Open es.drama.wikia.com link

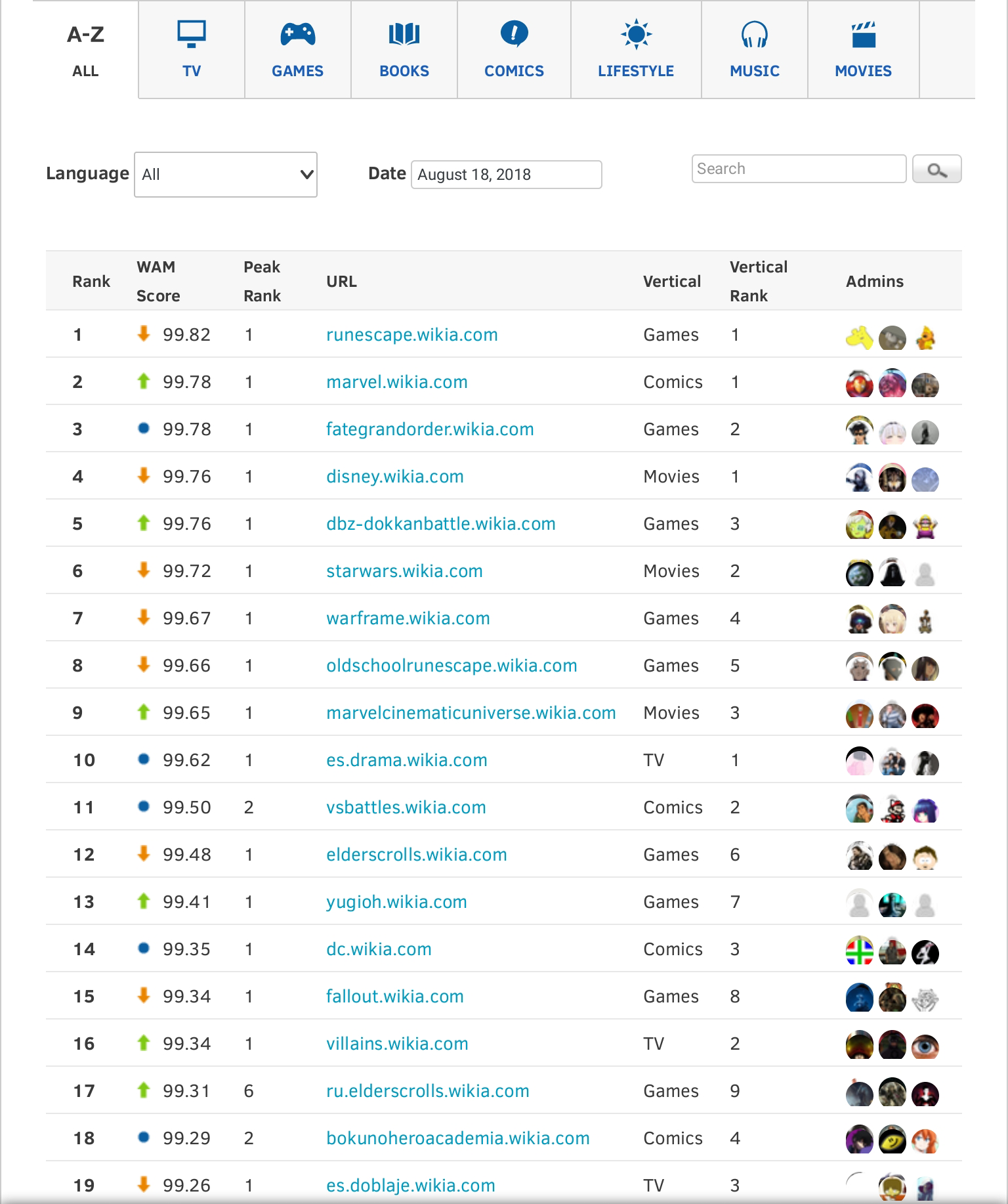coord(406,760)
